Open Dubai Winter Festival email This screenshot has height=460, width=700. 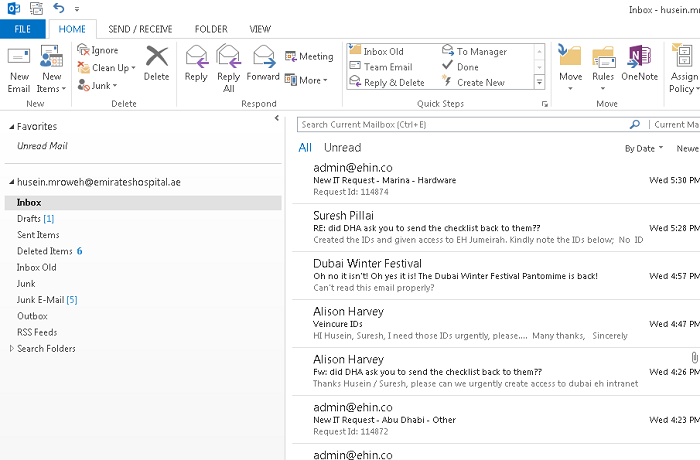pos(496,276)
